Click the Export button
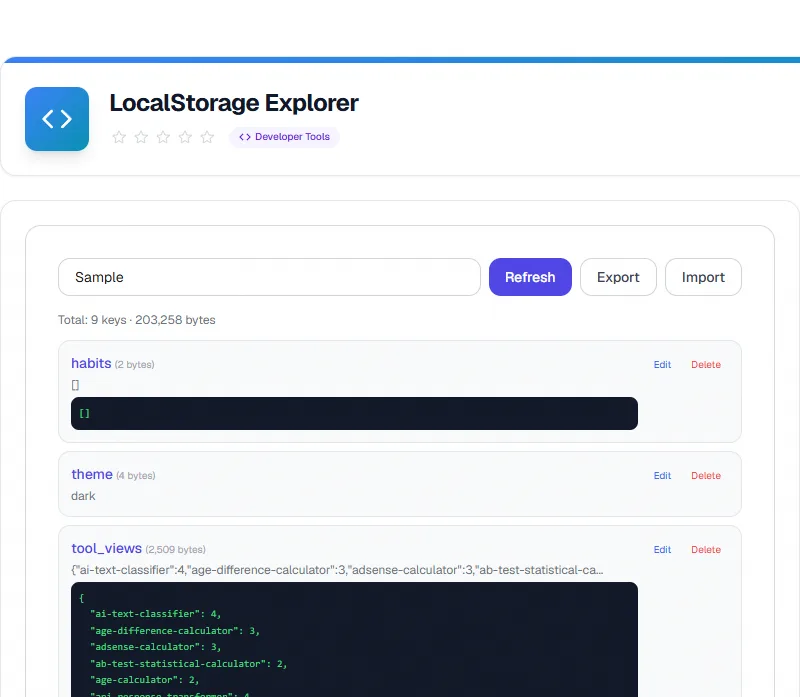Viewport: 800px width, 697px height. [x=618, y=277]
